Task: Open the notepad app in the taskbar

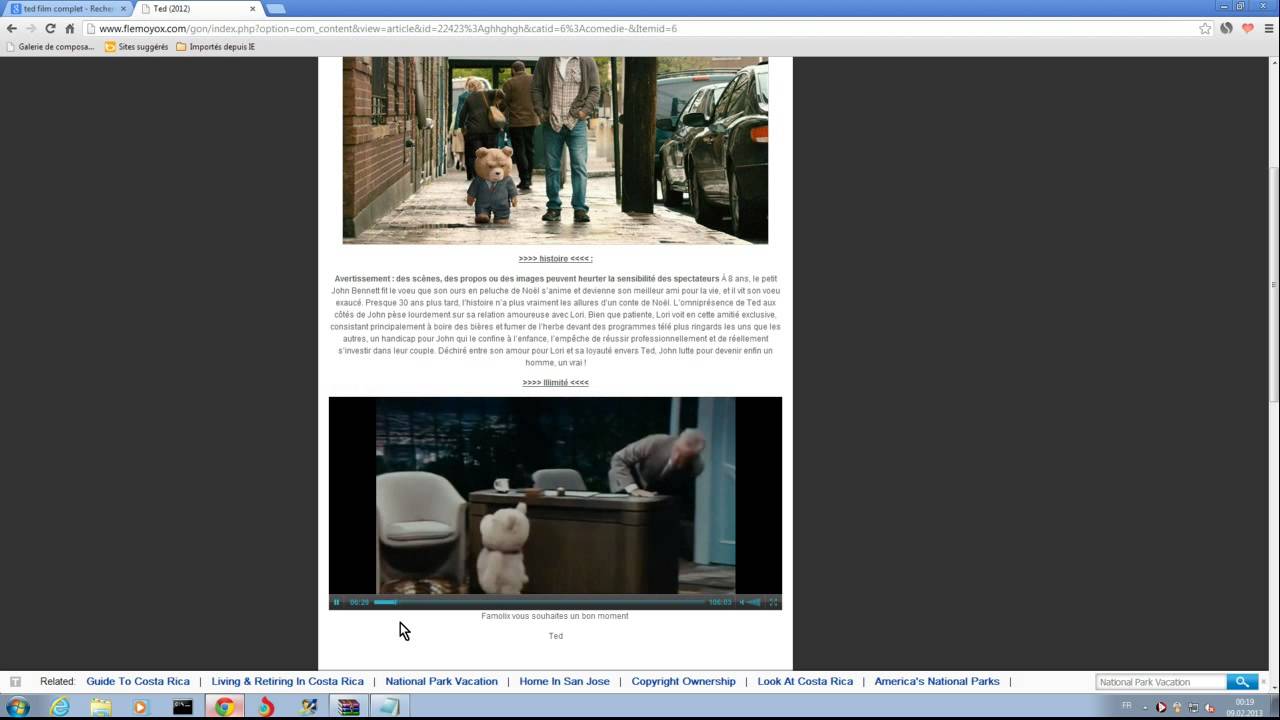Action: [388, 707]
